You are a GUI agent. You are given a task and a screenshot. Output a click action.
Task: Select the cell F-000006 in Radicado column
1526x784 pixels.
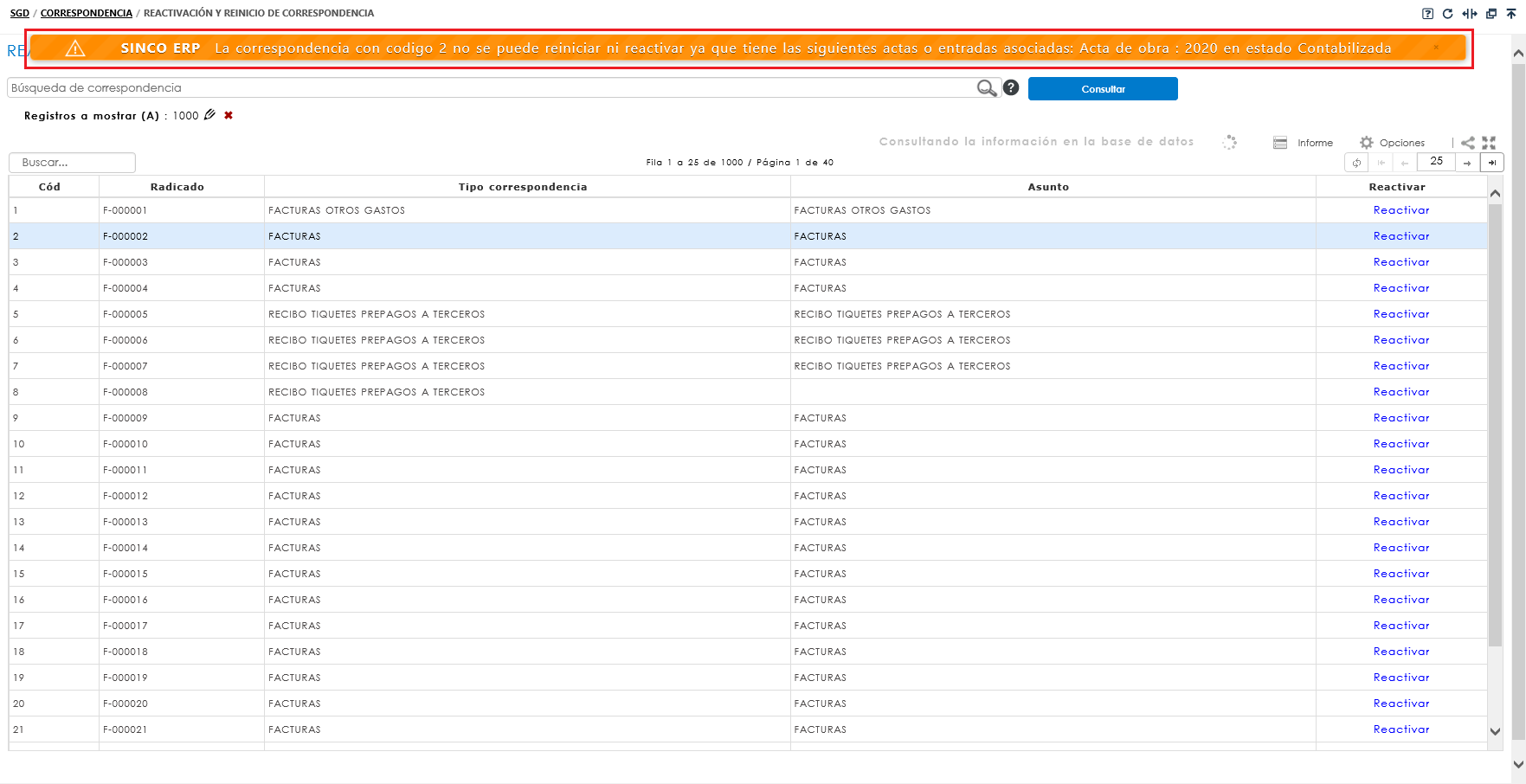click(x=181, y=340)
